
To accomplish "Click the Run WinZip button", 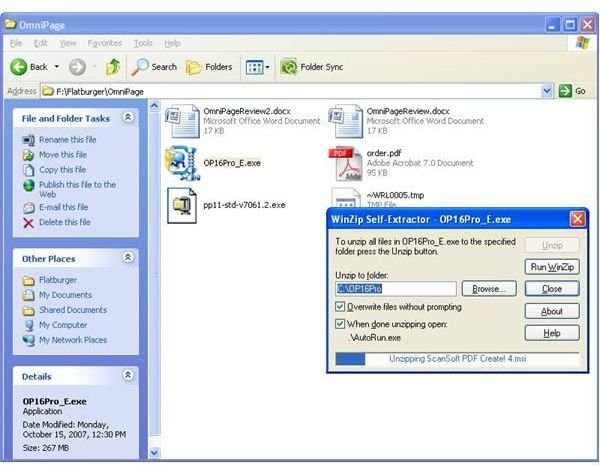I will (x=552, y=267).
